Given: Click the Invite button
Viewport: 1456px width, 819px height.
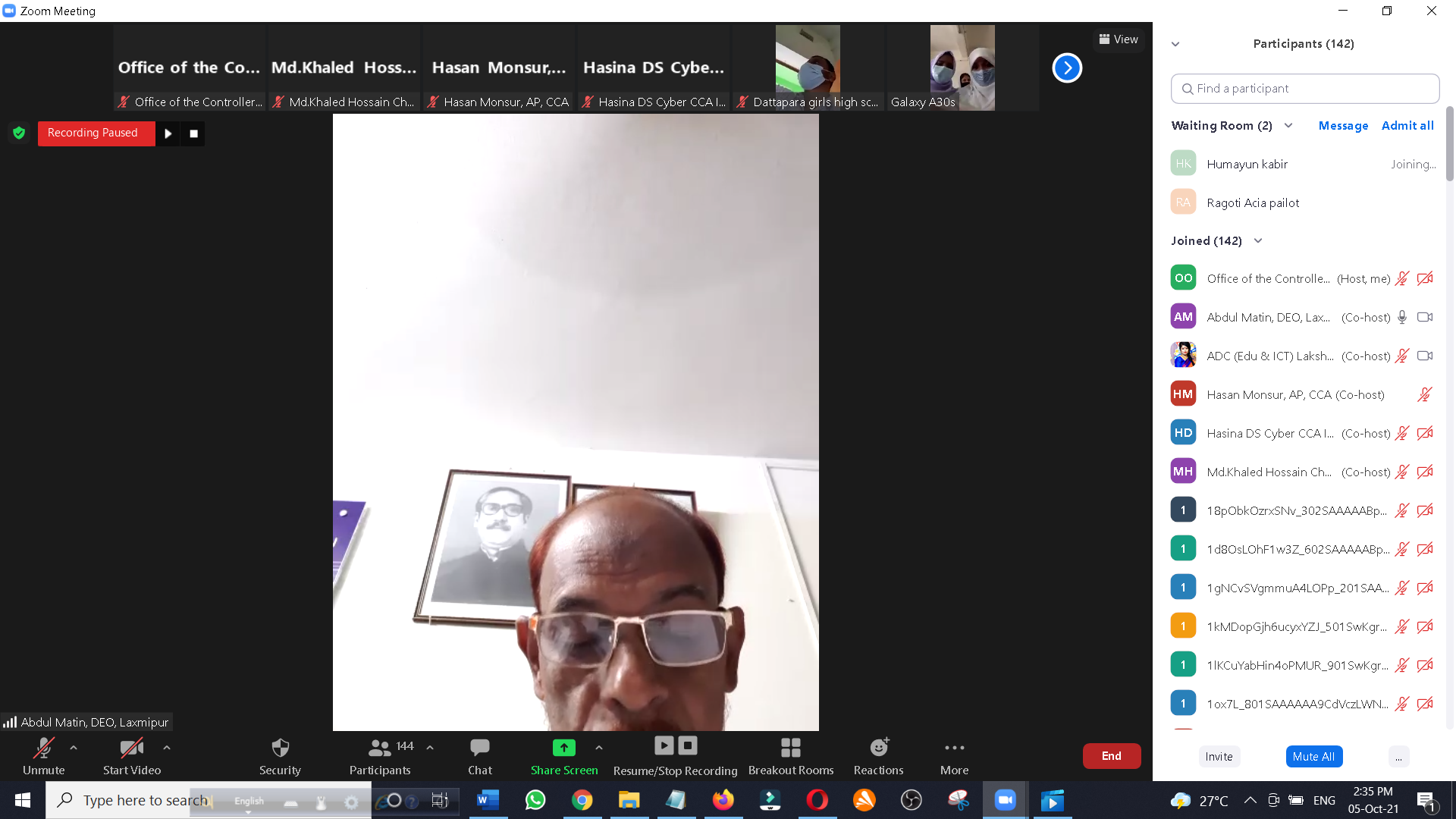Looking at the screenshot, I should pyautogui.click(x=1219, y=757).
